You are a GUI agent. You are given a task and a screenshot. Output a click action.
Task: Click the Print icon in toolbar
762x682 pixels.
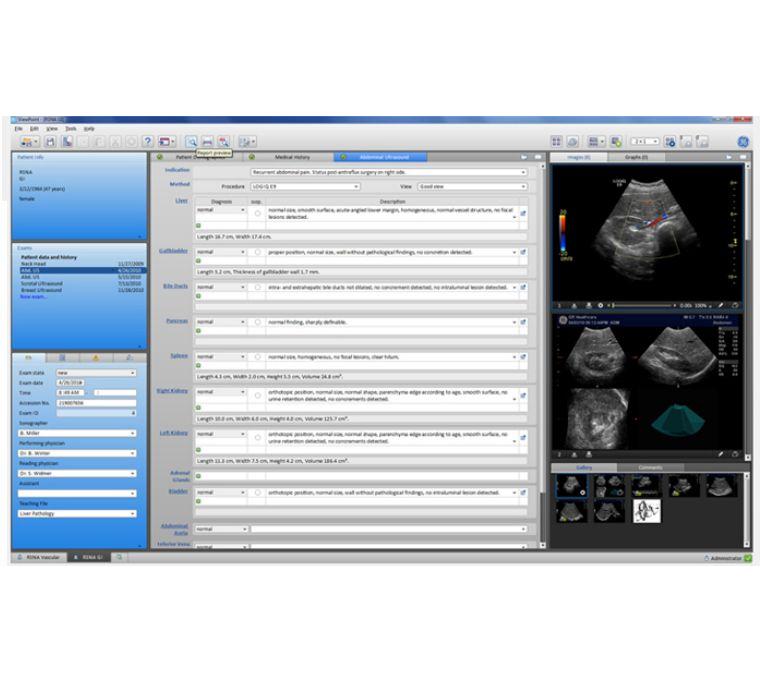point(207,143)
